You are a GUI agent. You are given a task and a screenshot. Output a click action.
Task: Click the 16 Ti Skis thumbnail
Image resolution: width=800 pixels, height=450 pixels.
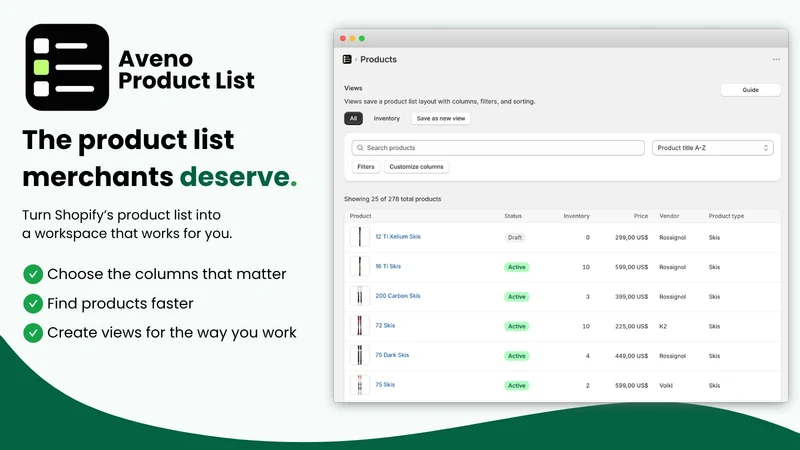coord(360,267)
